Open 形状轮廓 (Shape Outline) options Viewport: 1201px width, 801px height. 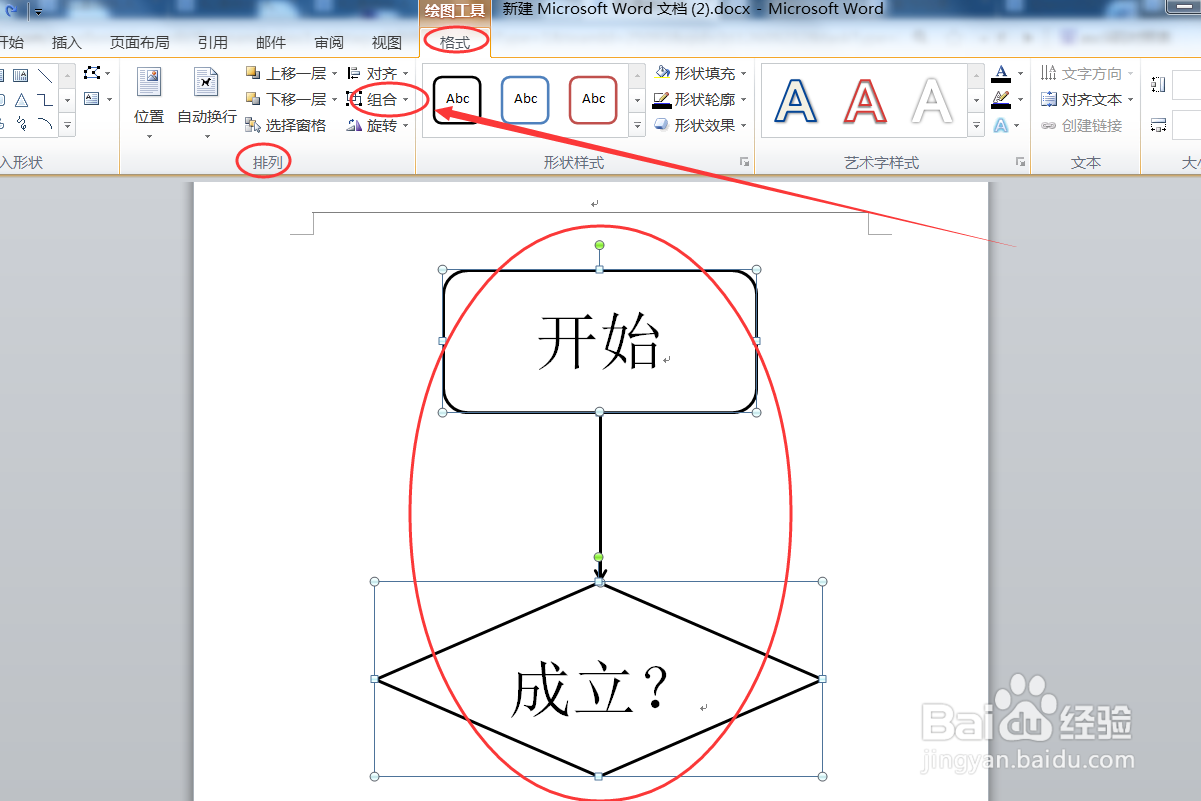(701, 99)
